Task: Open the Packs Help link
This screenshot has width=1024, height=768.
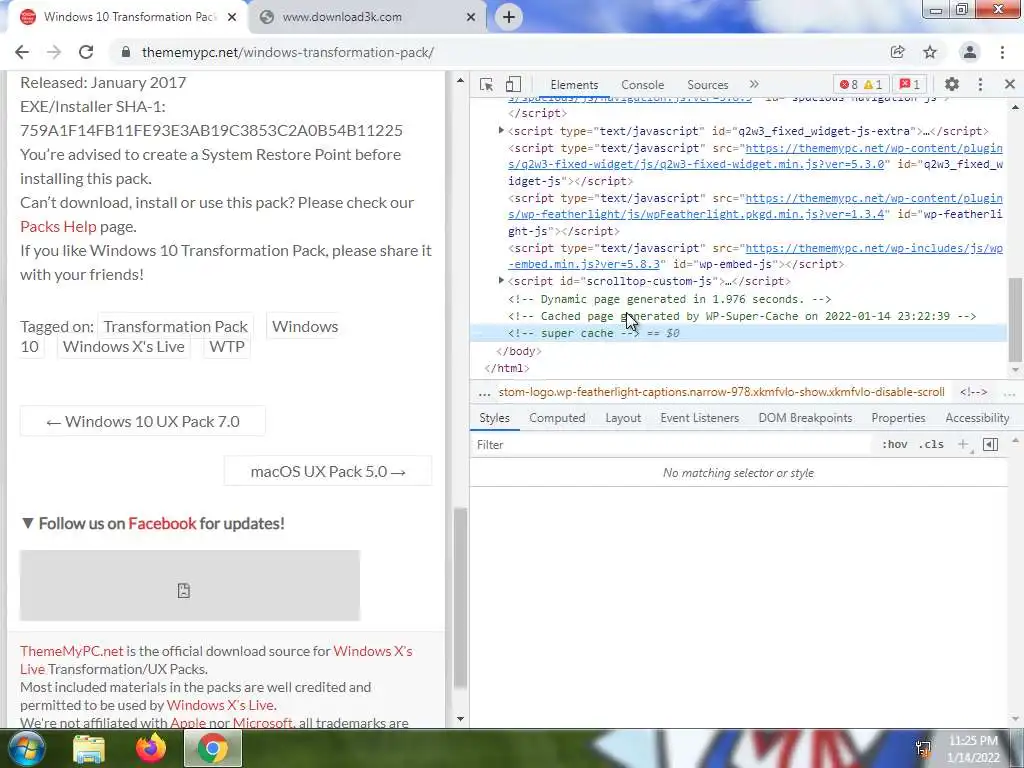Action: pyautogui.click(x=58, y=227)
